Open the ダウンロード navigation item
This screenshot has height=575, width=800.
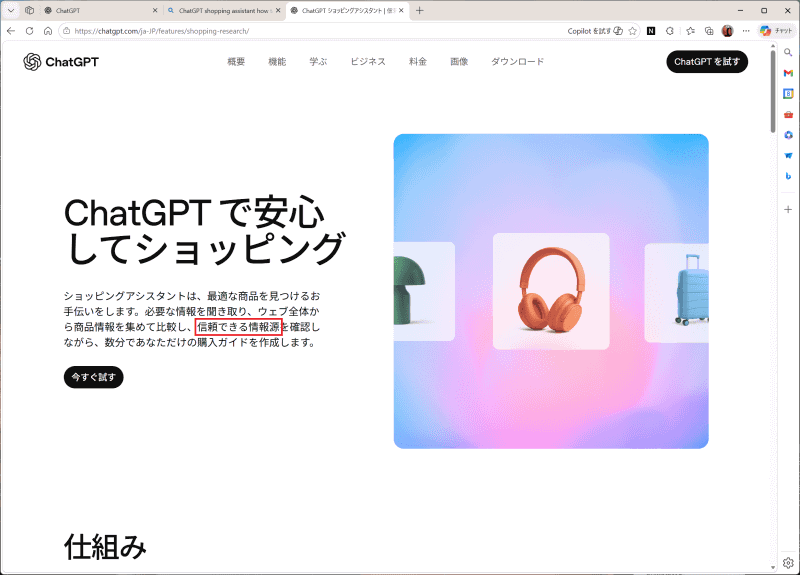517,62
